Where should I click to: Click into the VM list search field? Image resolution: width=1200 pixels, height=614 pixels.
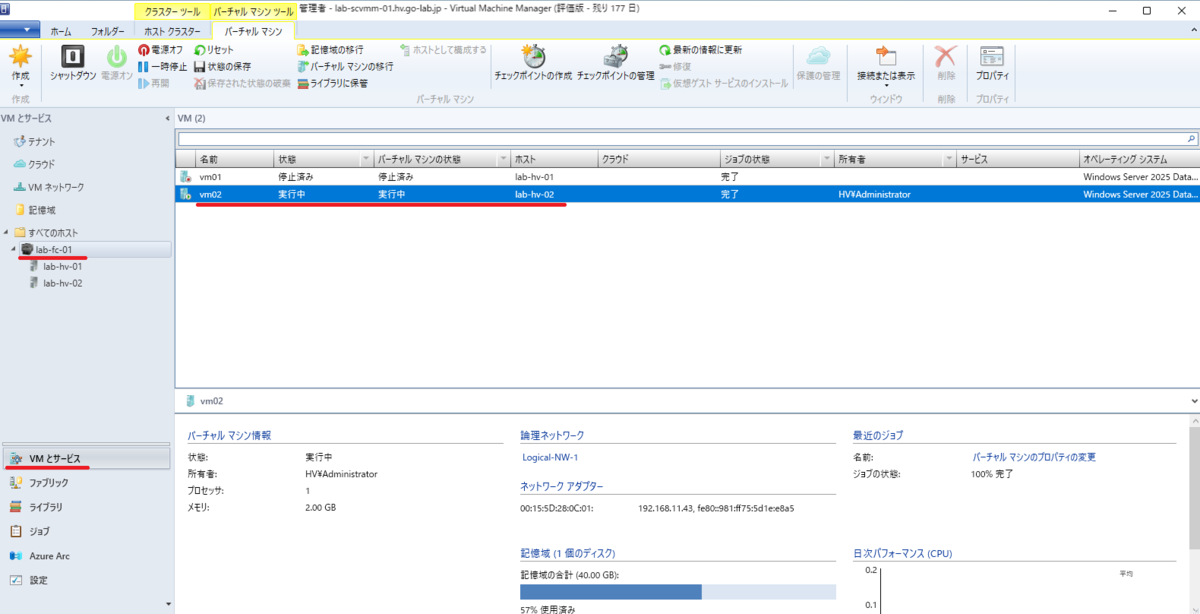coord(680,139)
